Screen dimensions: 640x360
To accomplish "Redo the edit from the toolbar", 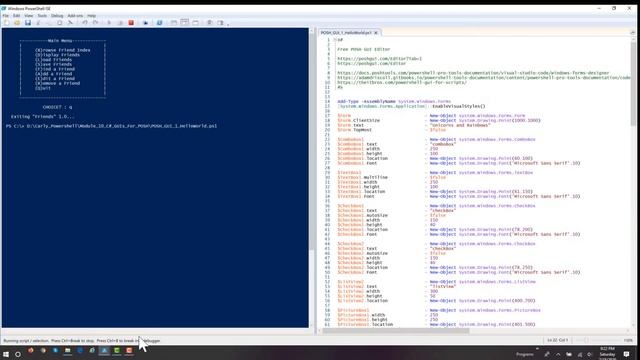I will click(x=96, y=22).
